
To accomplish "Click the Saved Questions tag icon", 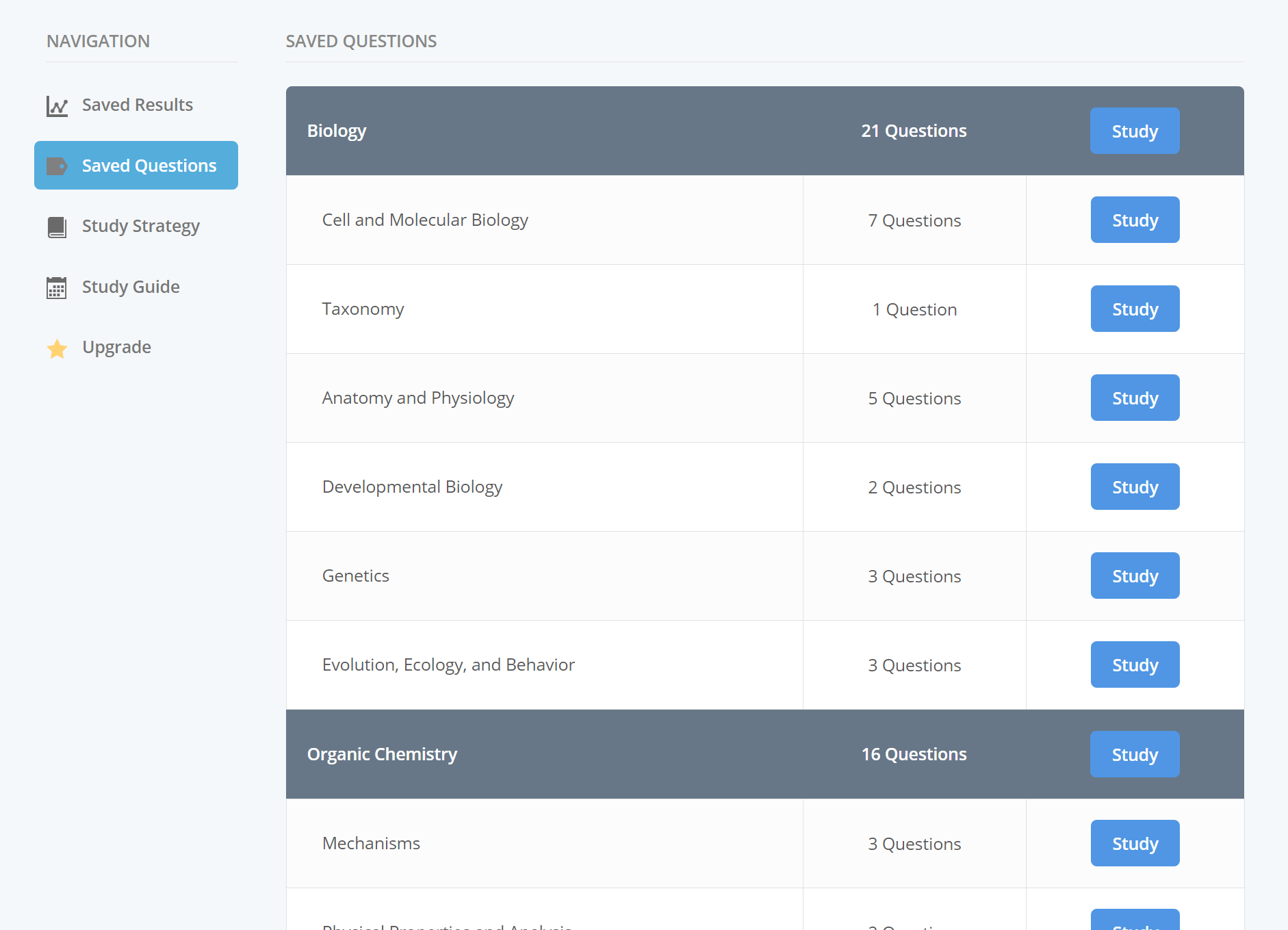I will point(57,166).
